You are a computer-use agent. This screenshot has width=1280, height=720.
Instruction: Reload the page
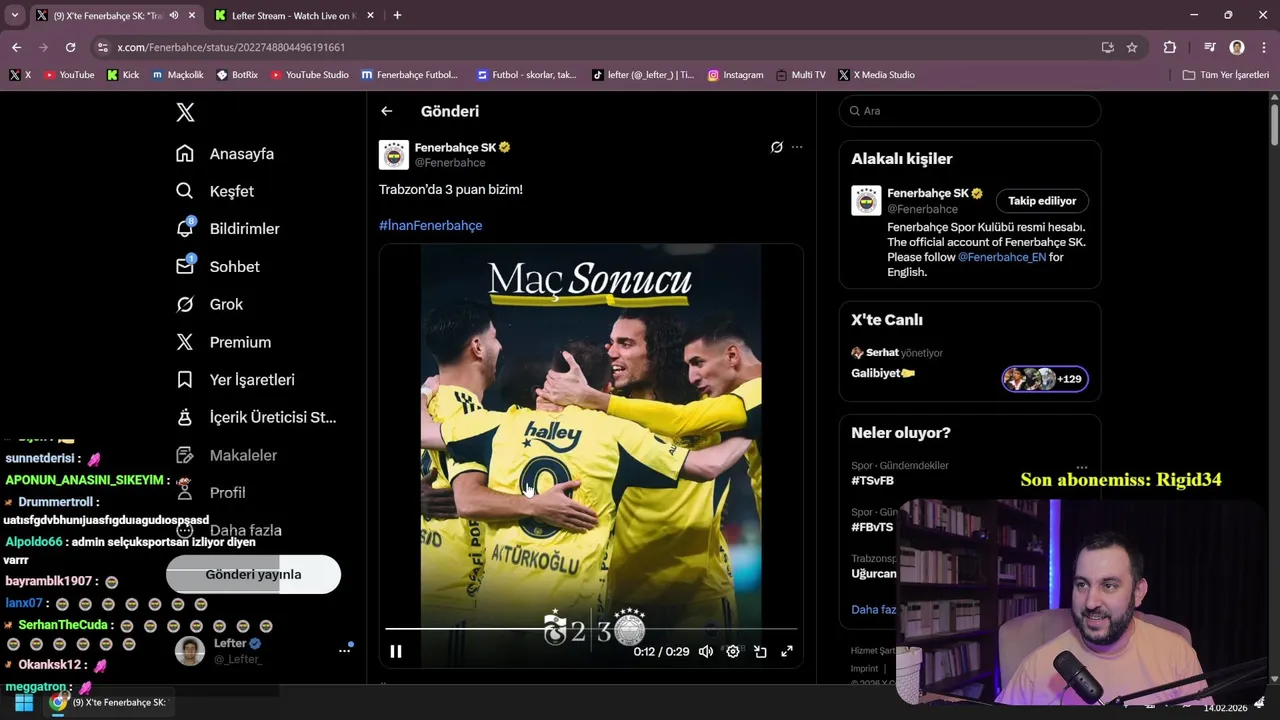(x=70, y=47)
